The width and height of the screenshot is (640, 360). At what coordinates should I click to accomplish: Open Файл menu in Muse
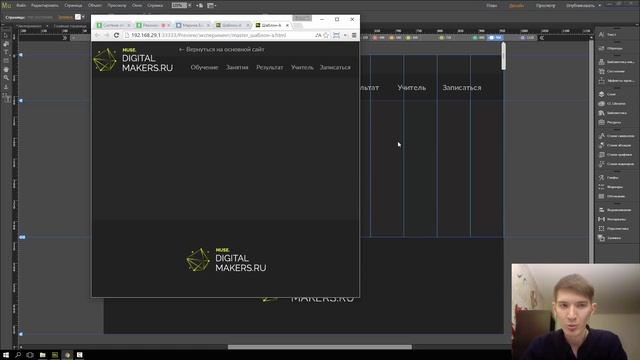pos(21,5)
